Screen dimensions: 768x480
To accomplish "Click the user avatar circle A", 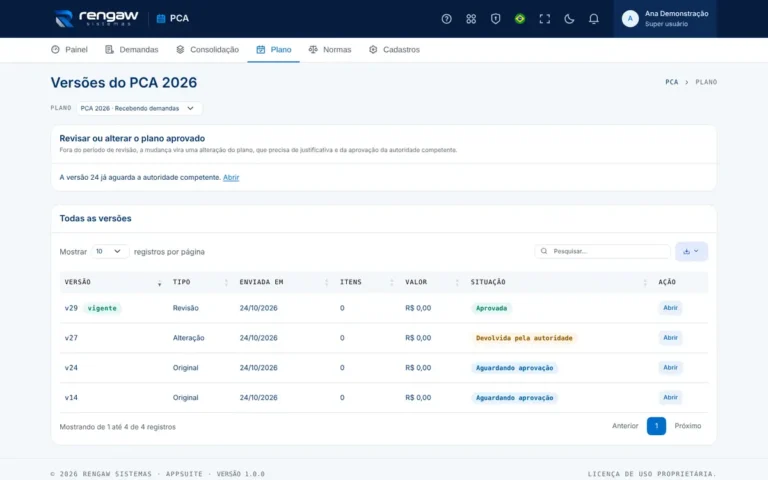I will pos(630,19).
